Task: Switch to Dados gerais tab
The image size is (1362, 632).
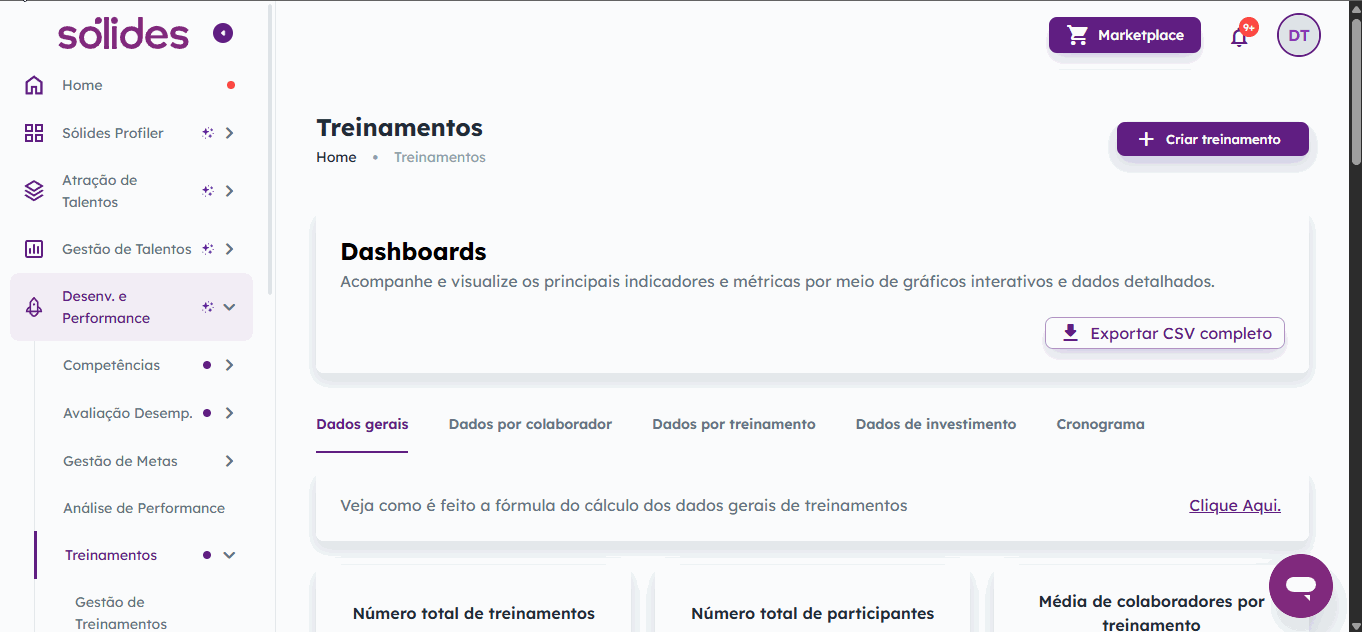Action: tap(362, 424)
